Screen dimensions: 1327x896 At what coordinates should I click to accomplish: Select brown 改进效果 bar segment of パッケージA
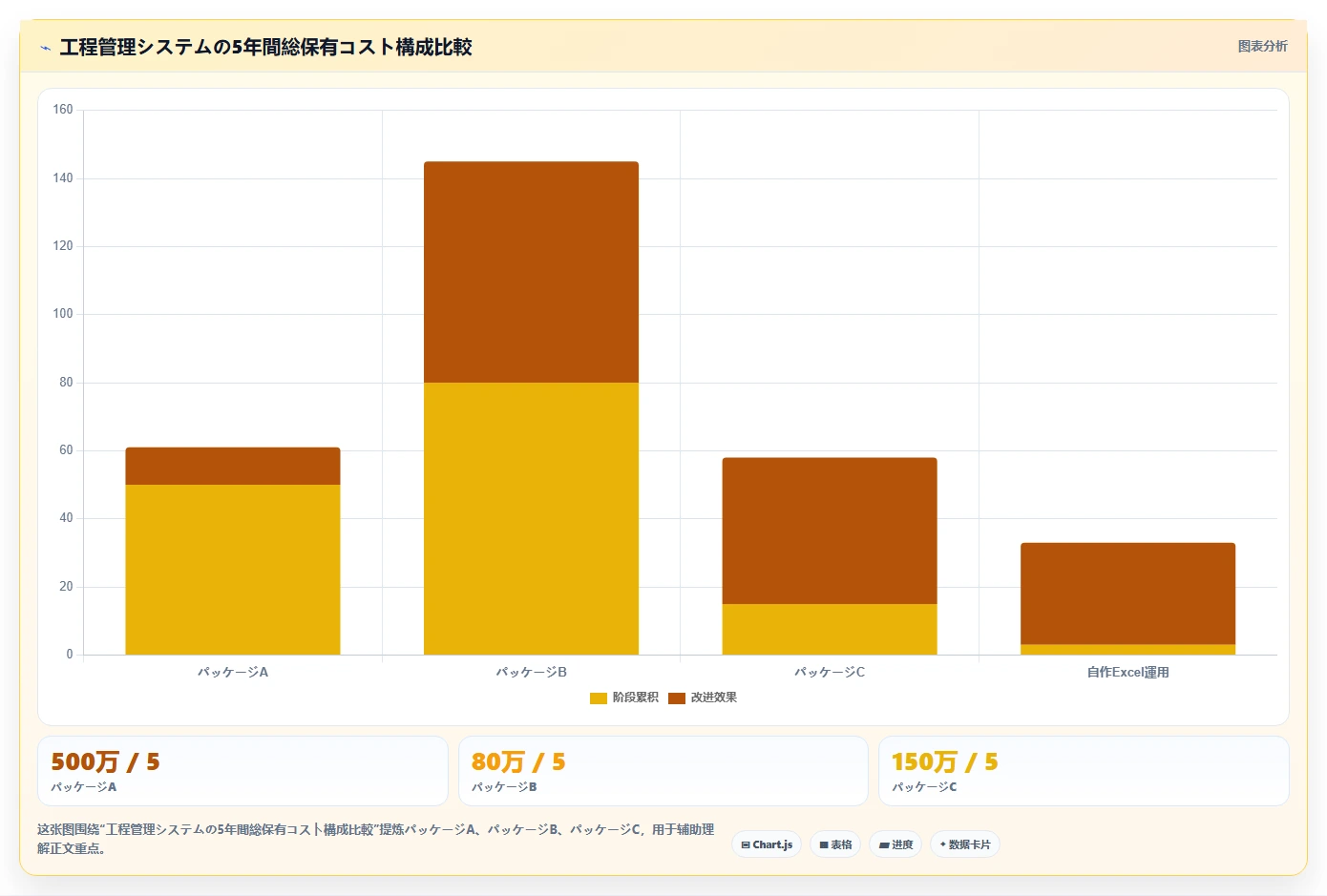point(233,466)
